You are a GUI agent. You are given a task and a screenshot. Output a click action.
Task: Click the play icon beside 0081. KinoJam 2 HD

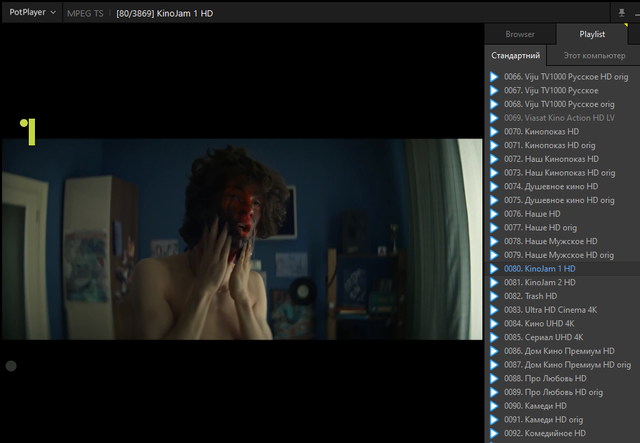494,283
